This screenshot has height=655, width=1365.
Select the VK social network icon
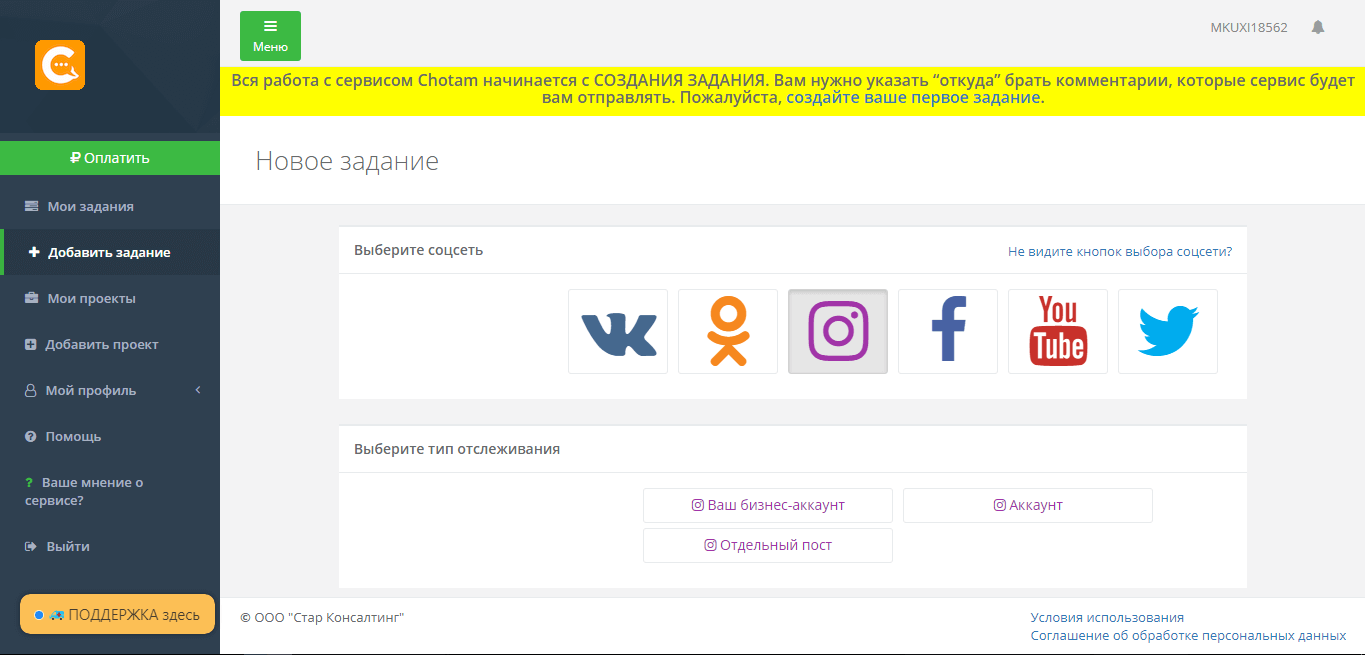point(618,332)
